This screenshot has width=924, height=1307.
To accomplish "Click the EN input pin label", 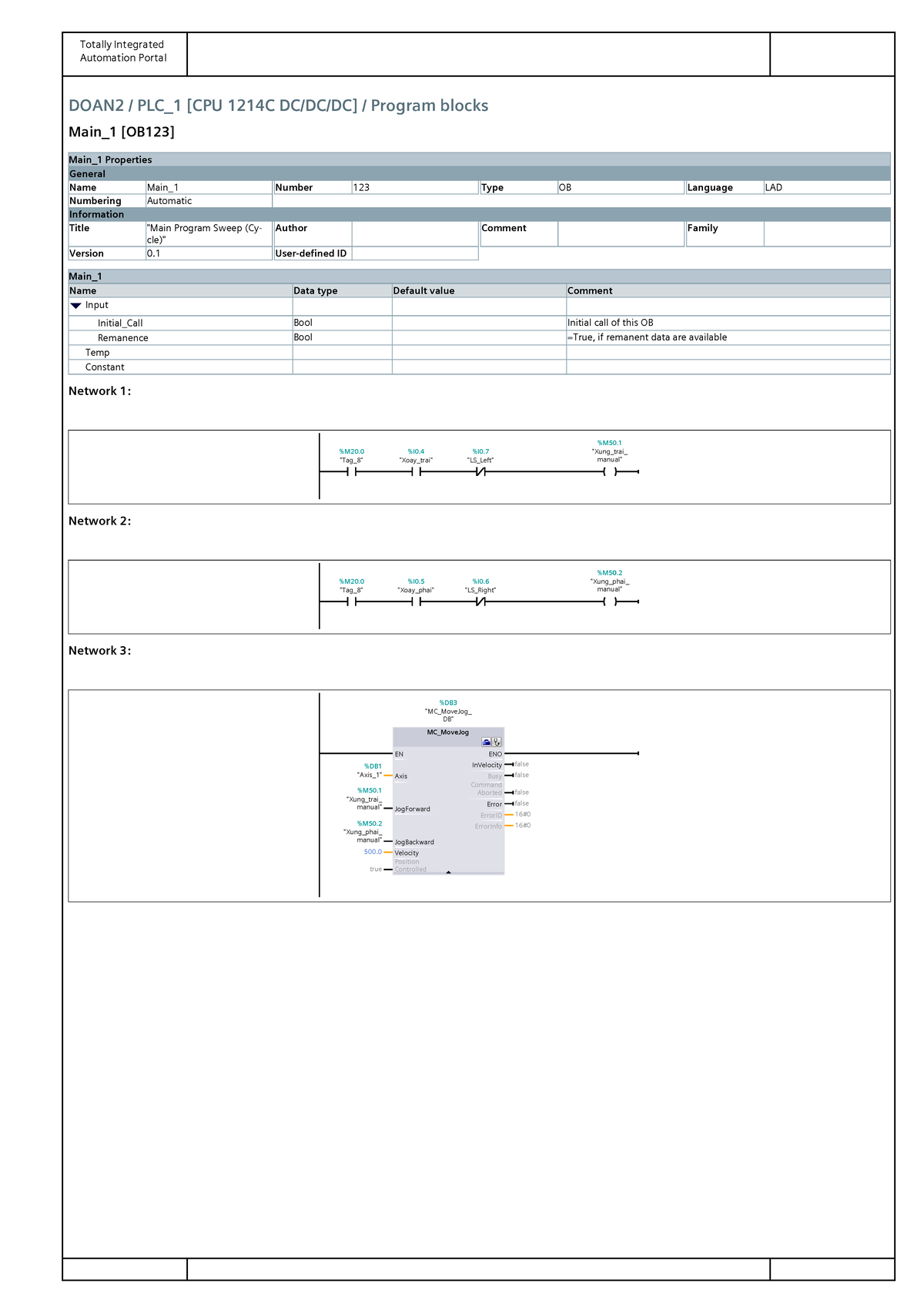I will tap(399, 754).
